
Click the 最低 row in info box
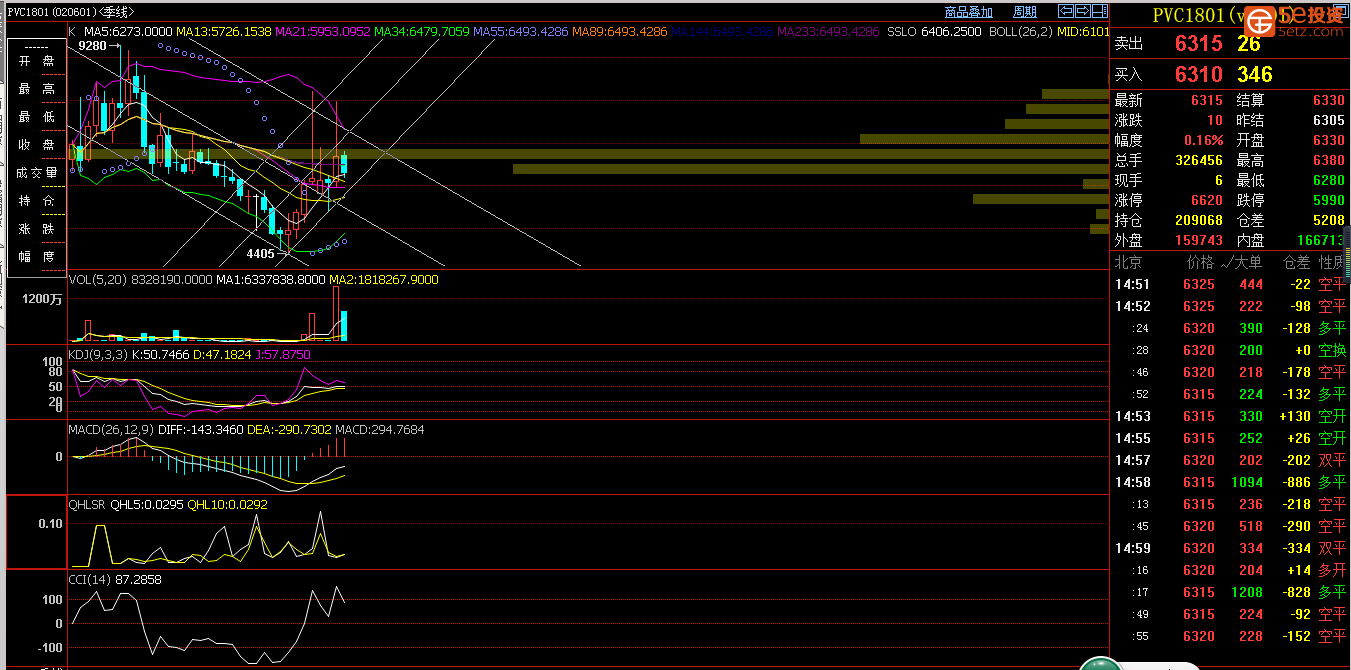(37, 117)
